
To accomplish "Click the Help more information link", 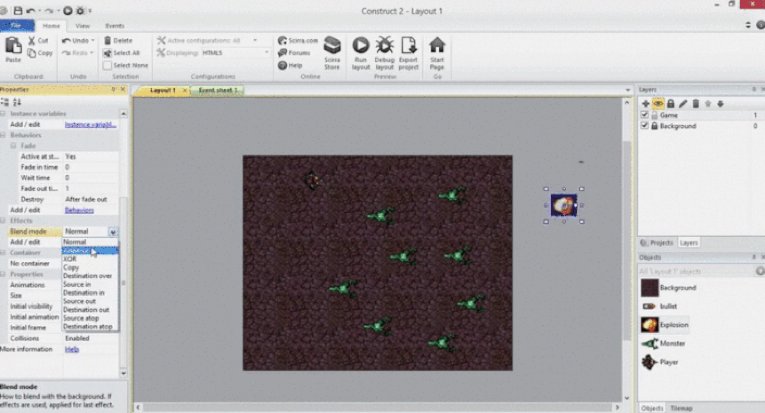I will tap(72, 349).
